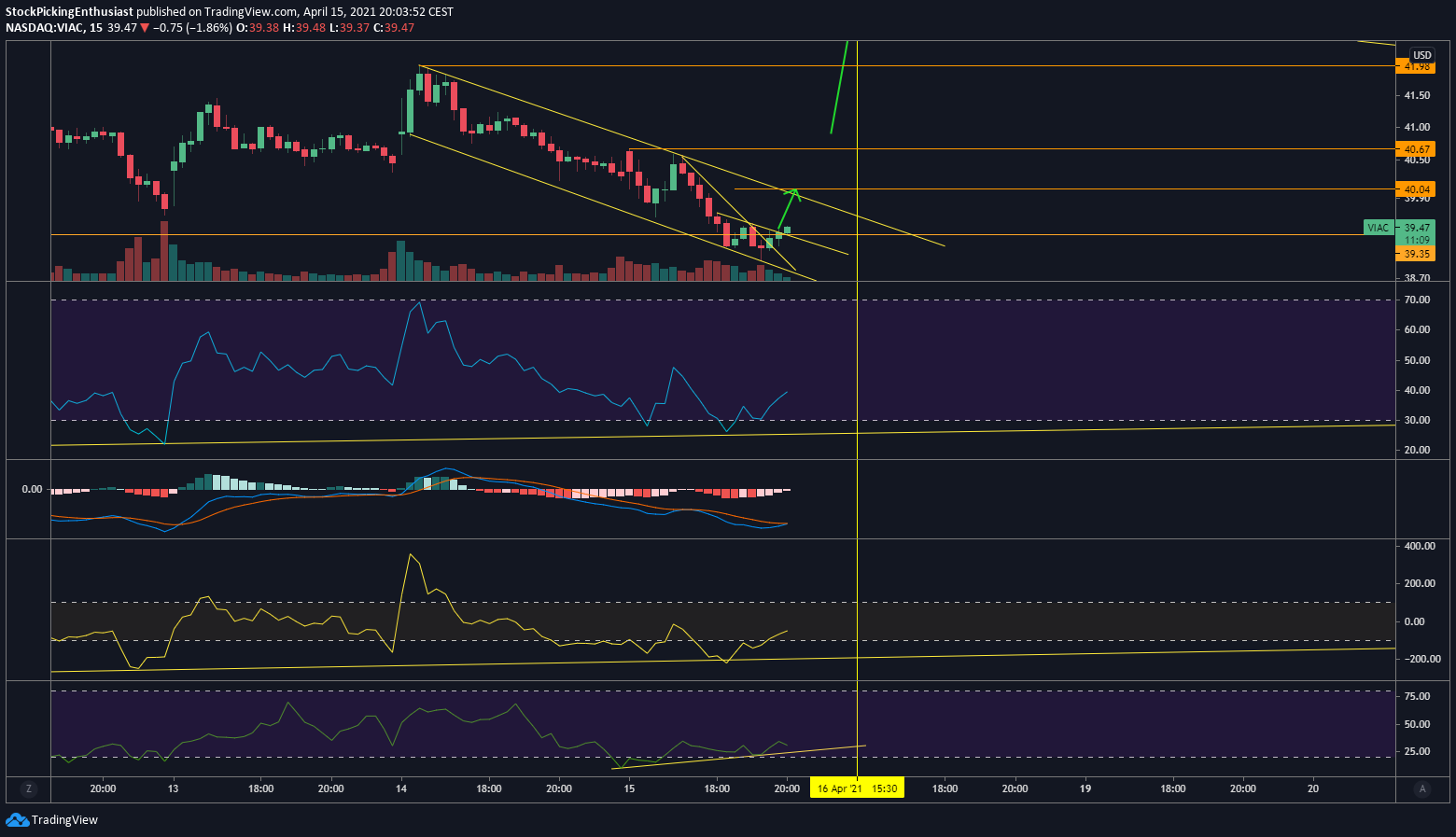This screenshot has height=837, width=1456.
Task: Click the 41.00 price scale value
Action: pos(1417,128)
